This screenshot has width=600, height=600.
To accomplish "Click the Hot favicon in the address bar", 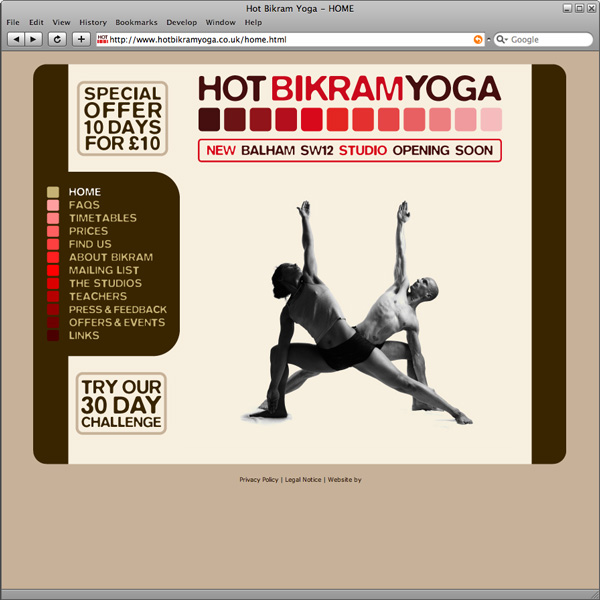I will [103, 39].
